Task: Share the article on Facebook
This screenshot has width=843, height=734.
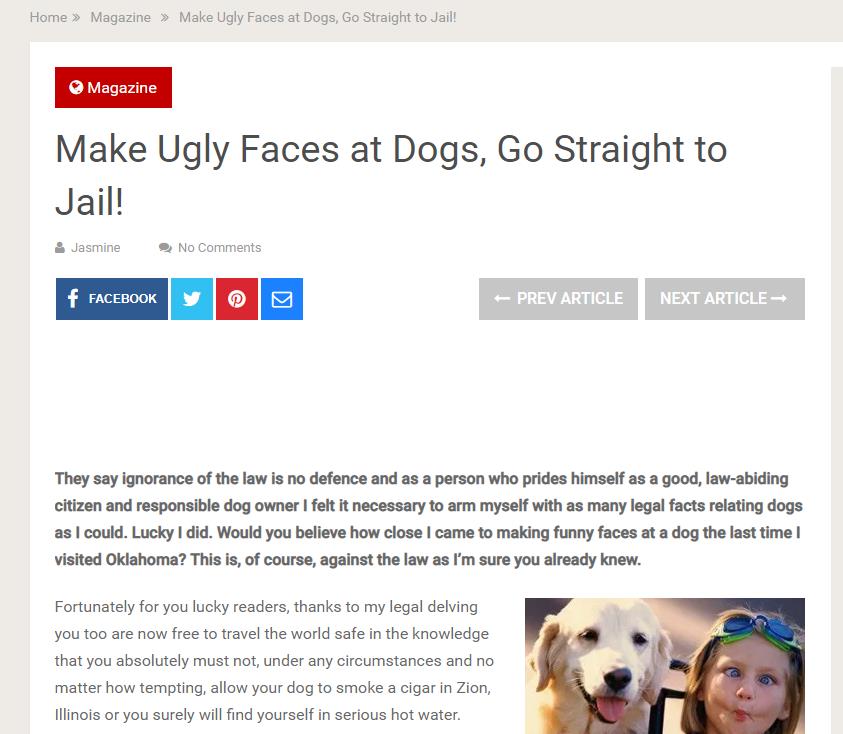Action: tap(112, 299)
